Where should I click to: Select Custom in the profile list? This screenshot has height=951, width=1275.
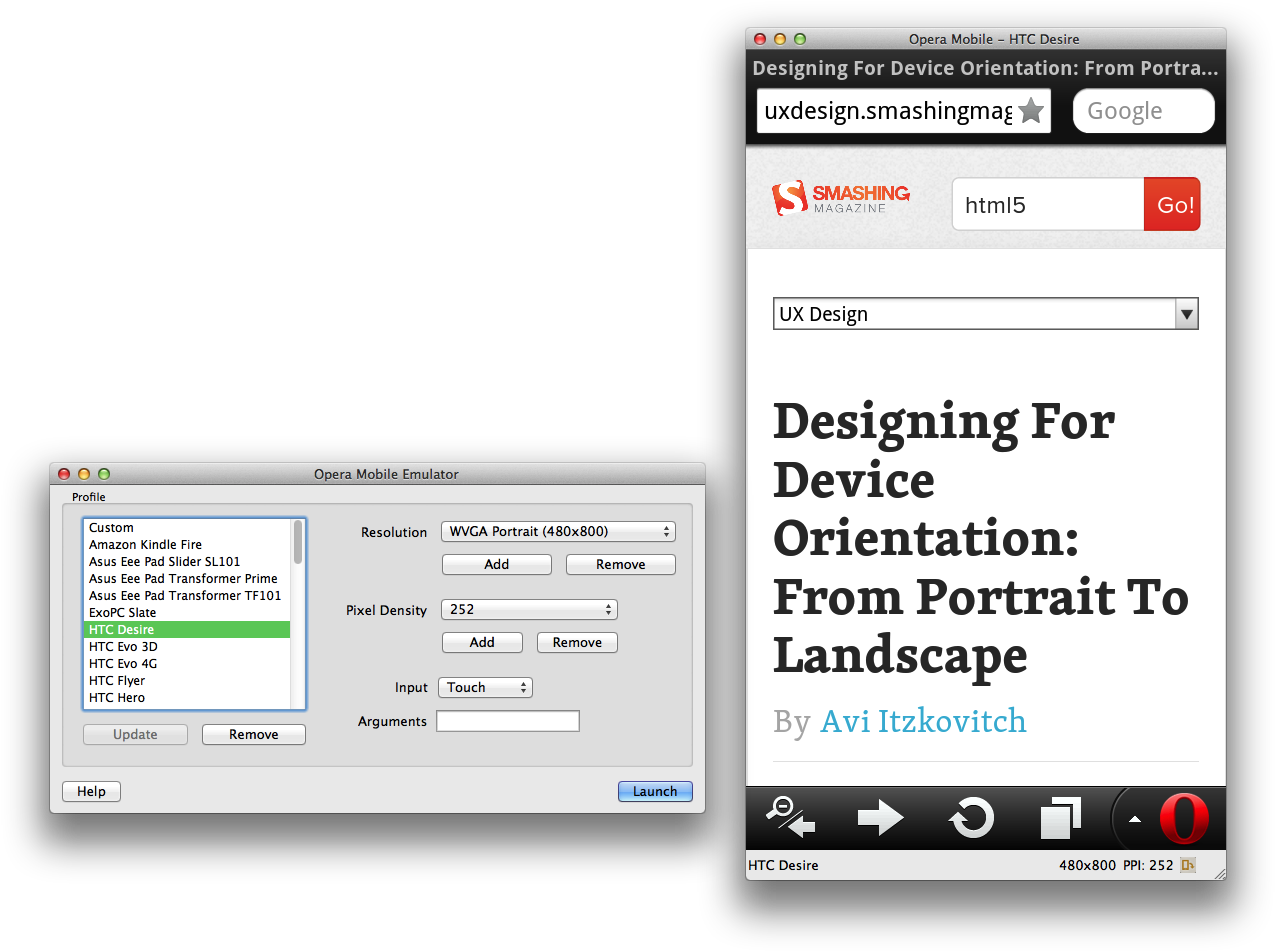pos(187,528)
